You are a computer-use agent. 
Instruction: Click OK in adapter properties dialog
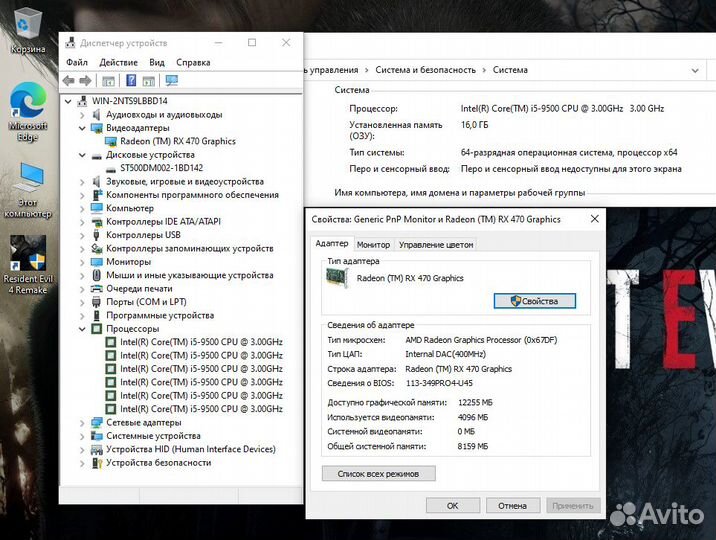(x=453, y=506)
